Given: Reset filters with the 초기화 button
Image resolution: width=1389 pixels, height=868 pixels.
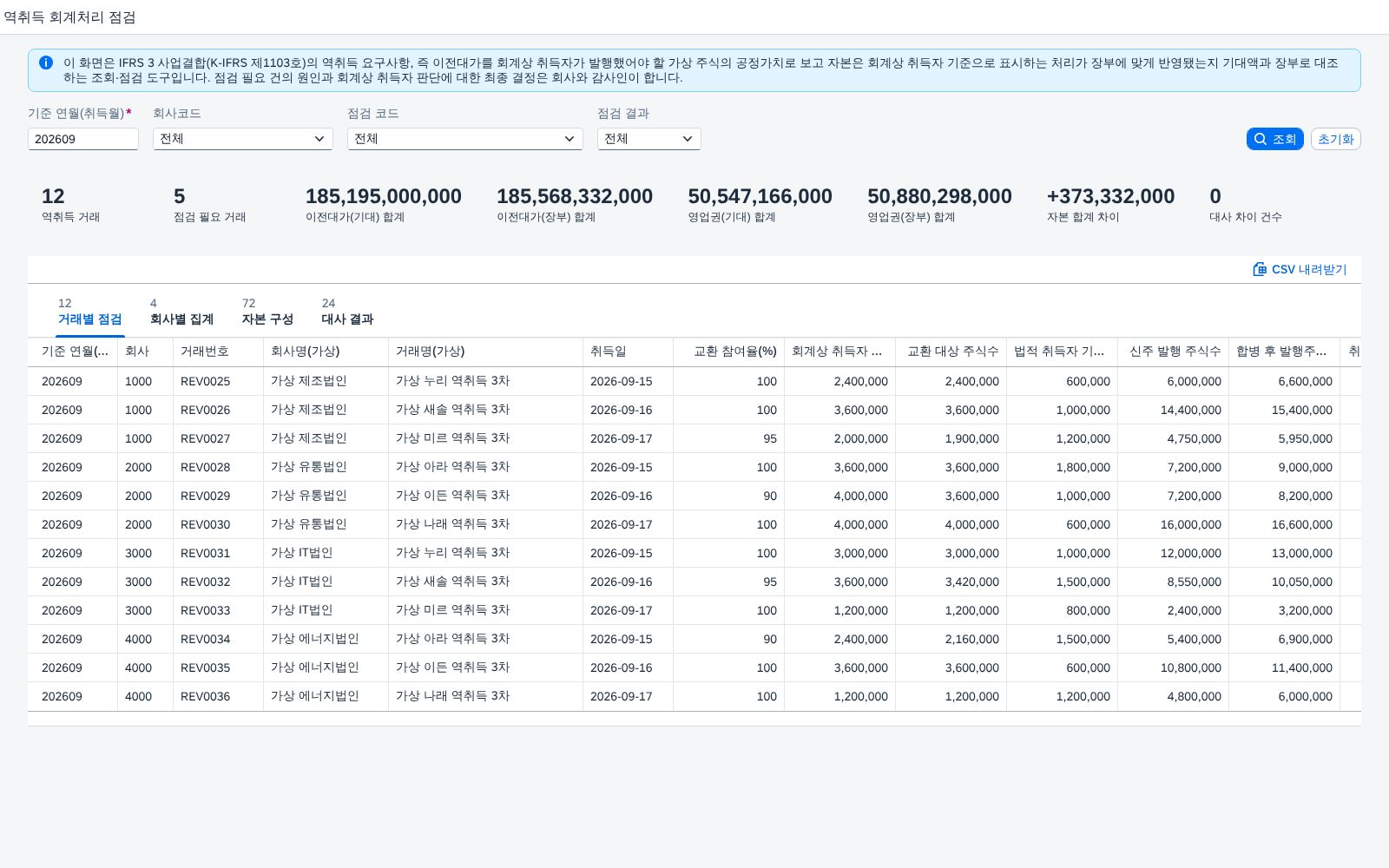Looking at the screenshot, I should click(1336, 139).
